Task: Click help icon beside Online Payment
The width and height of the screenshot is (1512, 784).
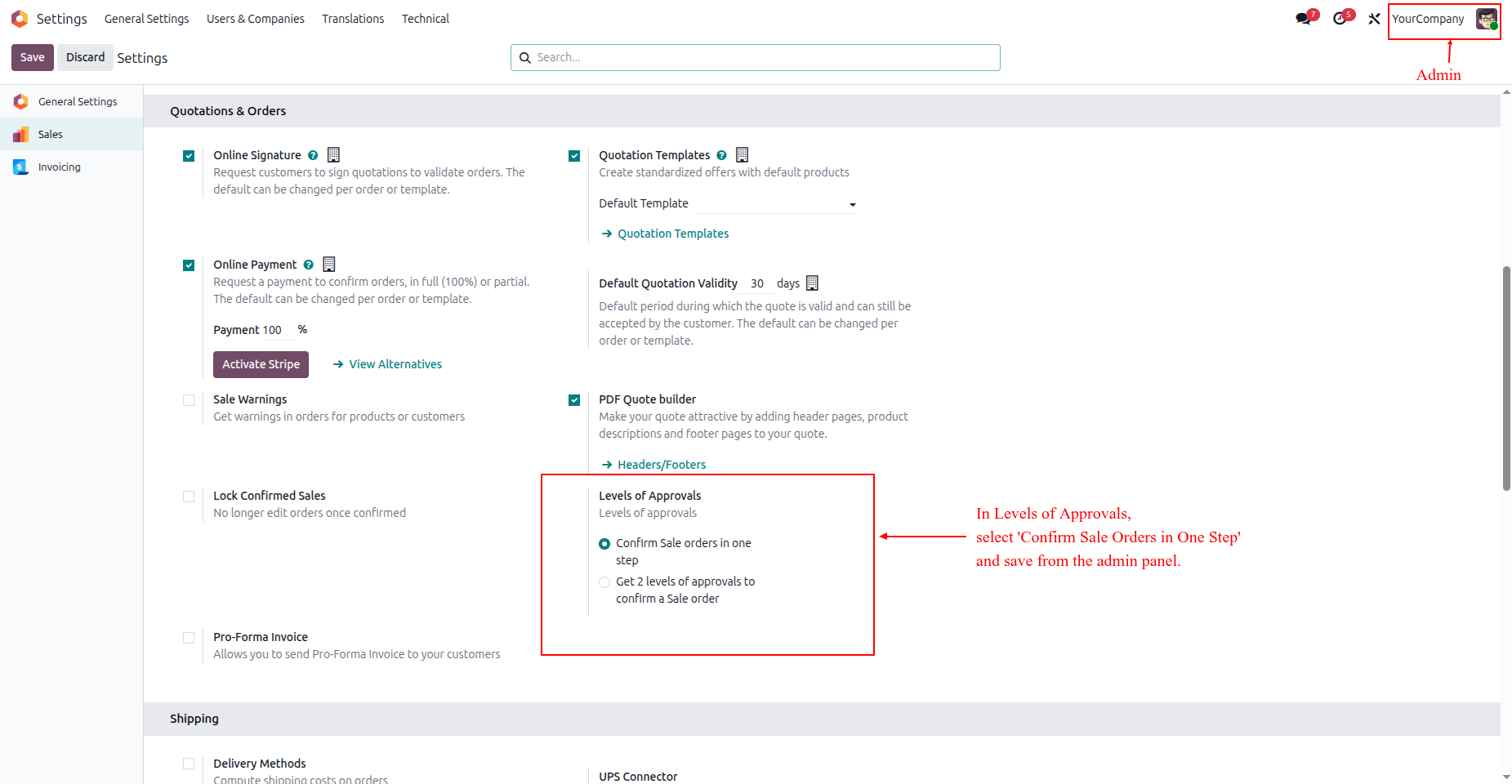Action: point(309,265)
